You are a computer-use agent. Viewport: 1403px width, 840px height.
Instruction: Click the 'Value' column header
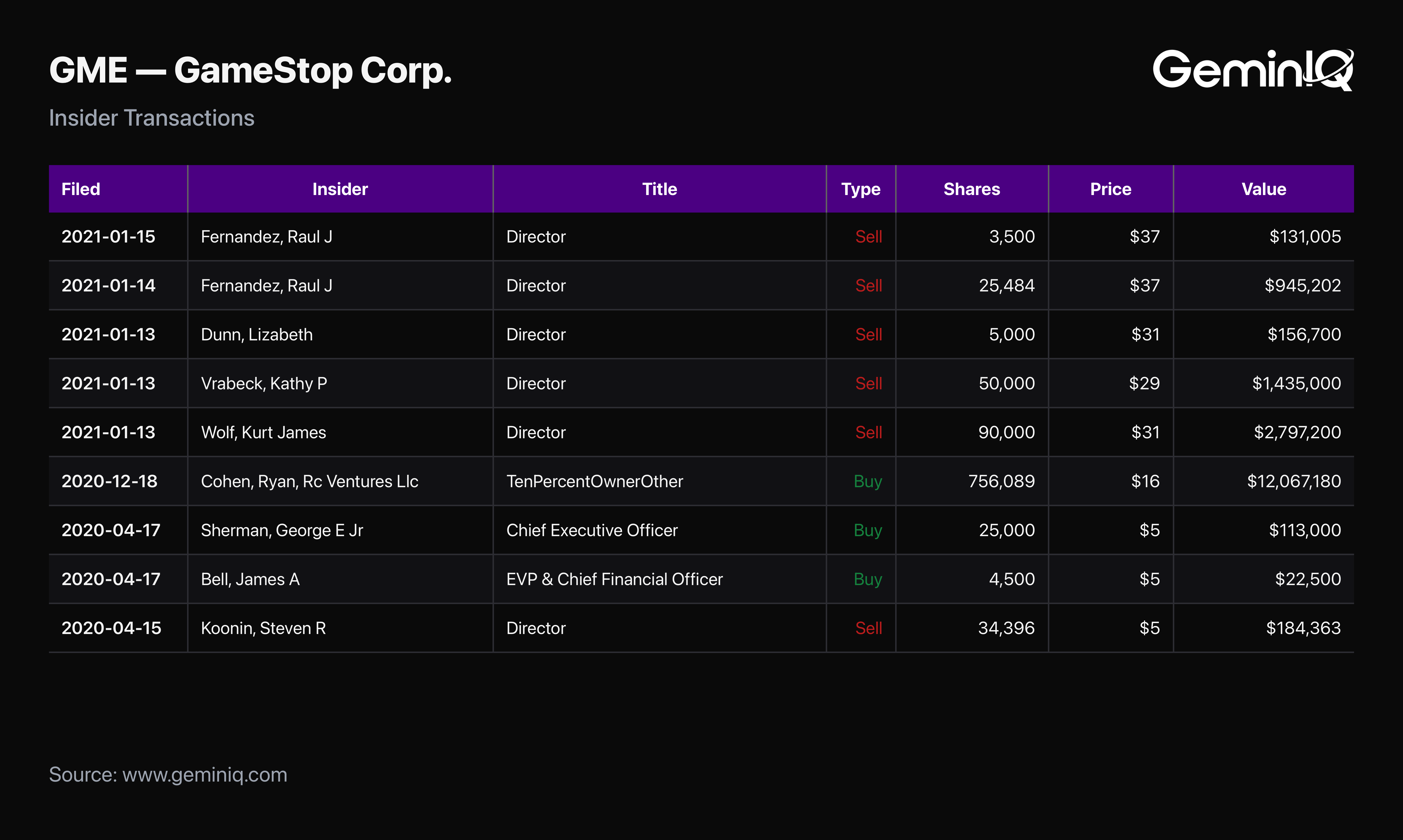pos(1264,189)
